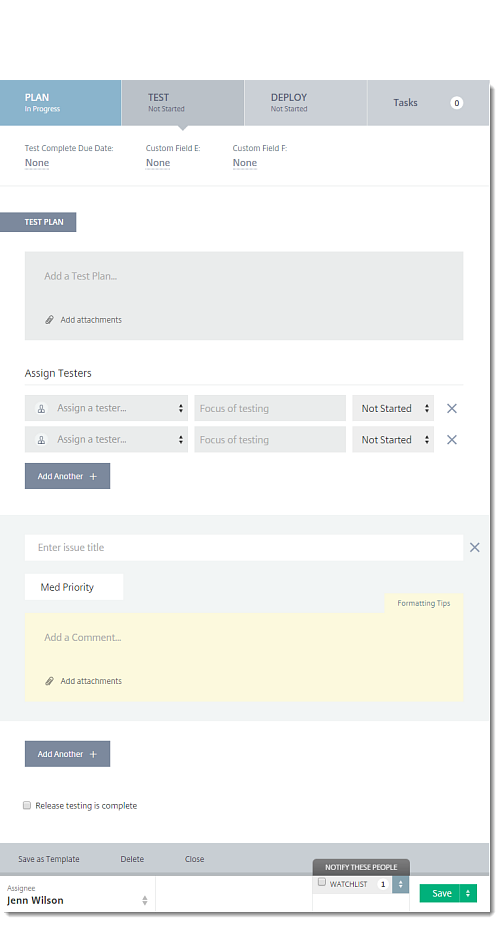Screen dimensions: 500x927
Task: Open the Formatting Tips link
Action: click(x=424, y=603)
